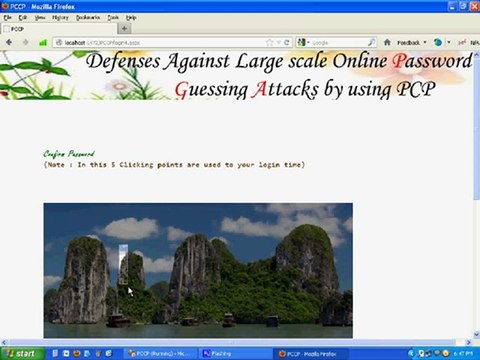Open the File menu

pos(7,17)
